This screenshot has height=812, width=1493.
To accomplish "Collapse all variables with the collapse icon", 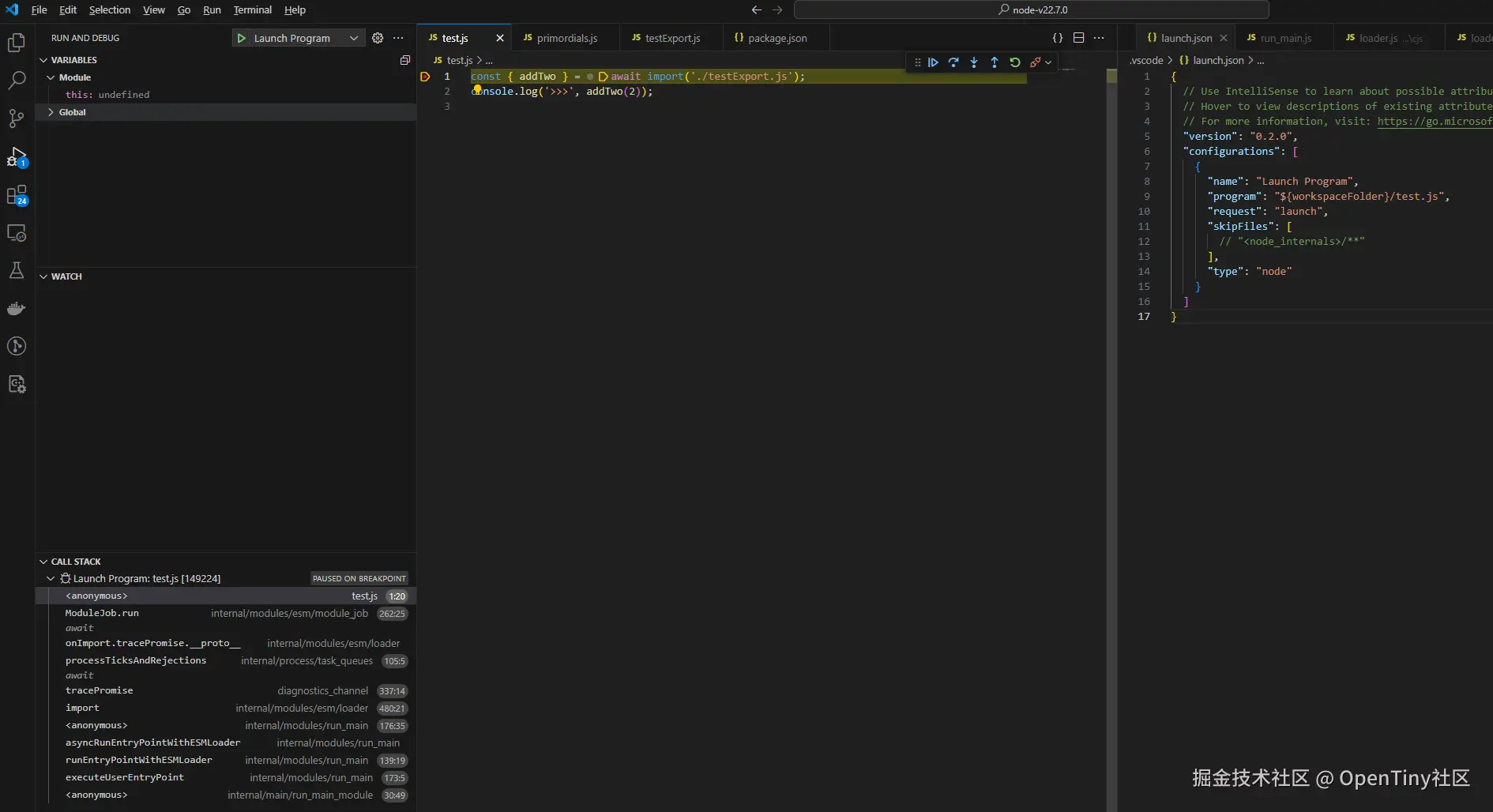I will (x=405, y=60).
